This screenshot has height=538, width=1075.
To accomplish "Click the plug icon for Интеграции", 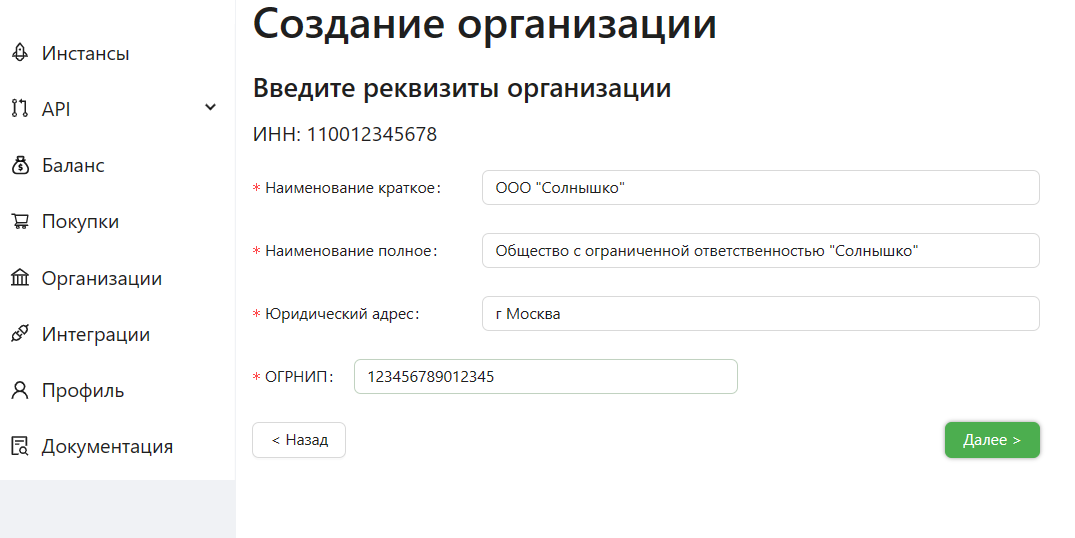I will 19,334.
